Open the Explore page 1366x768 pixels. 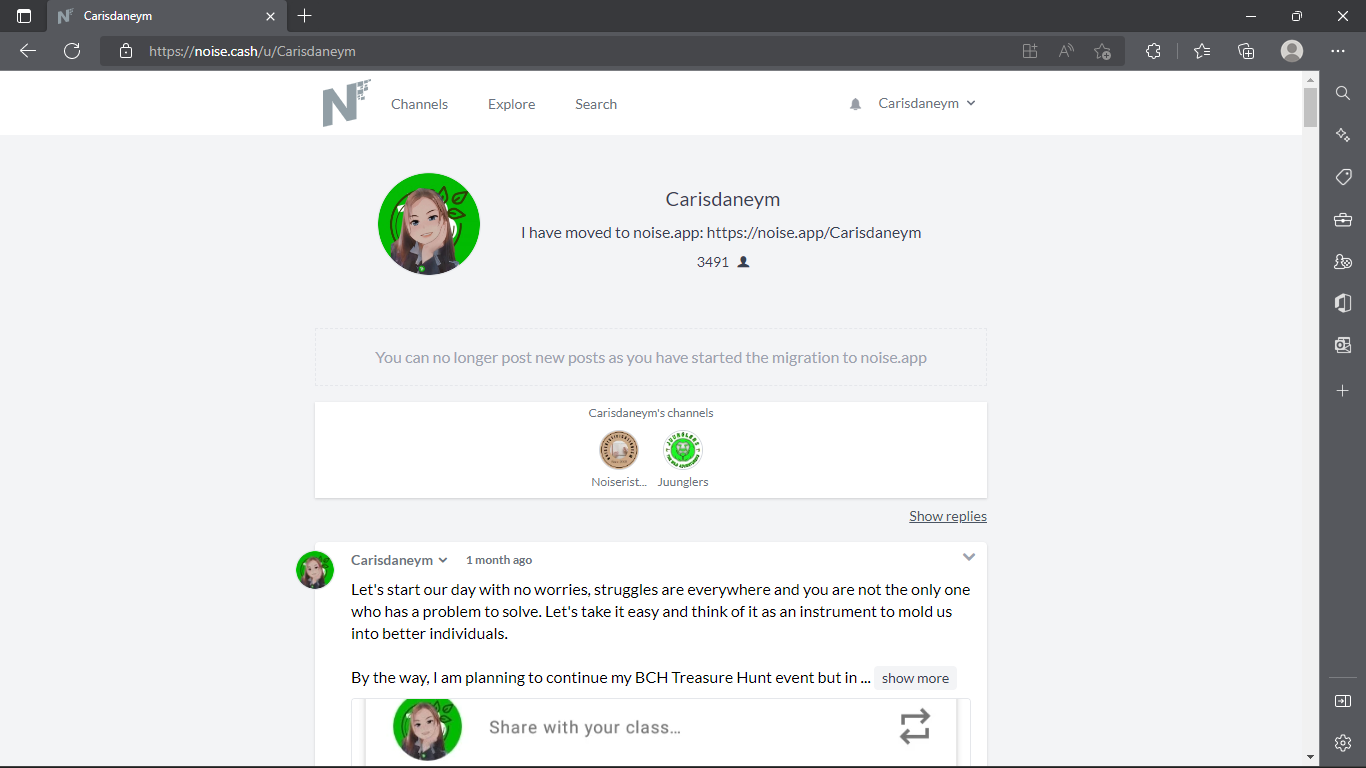point(511,104)
